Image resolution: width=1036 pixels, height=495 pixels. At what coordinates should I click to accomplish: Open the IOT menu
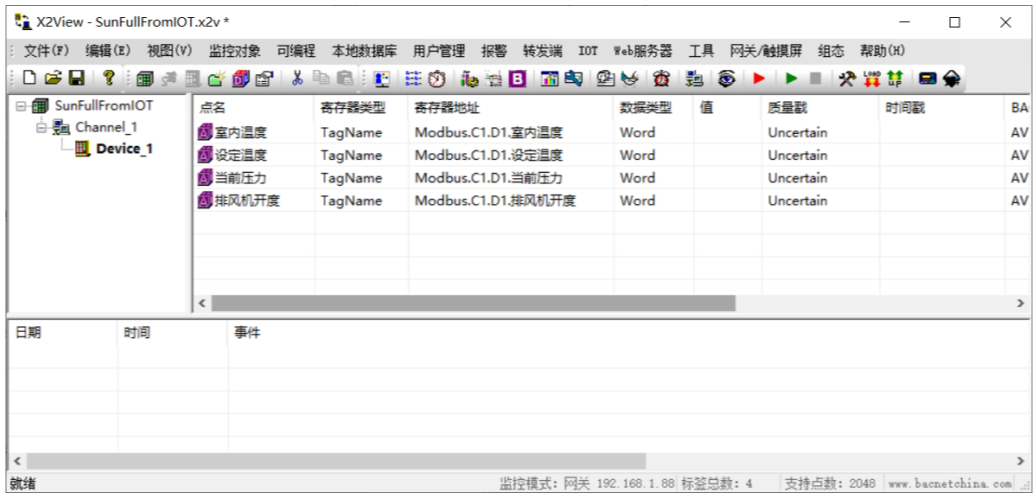coord(588,51)
